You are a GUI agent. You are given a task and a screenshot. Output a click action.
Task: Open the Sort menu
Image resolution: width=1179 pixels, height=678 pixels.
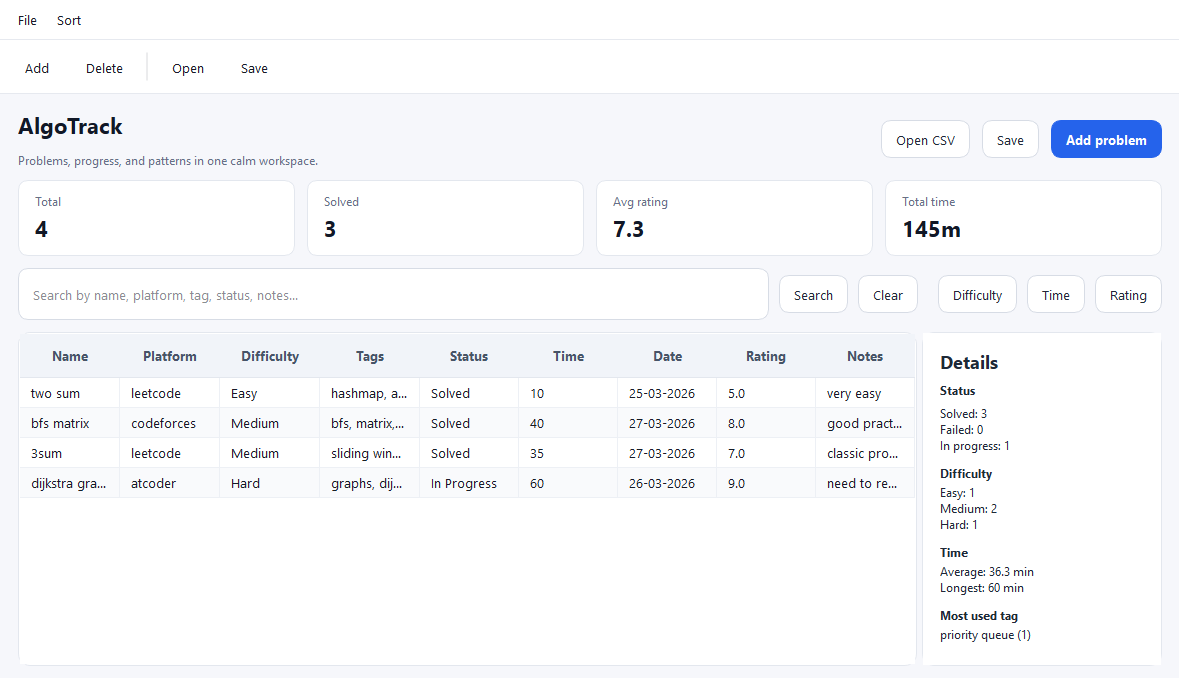68,20
